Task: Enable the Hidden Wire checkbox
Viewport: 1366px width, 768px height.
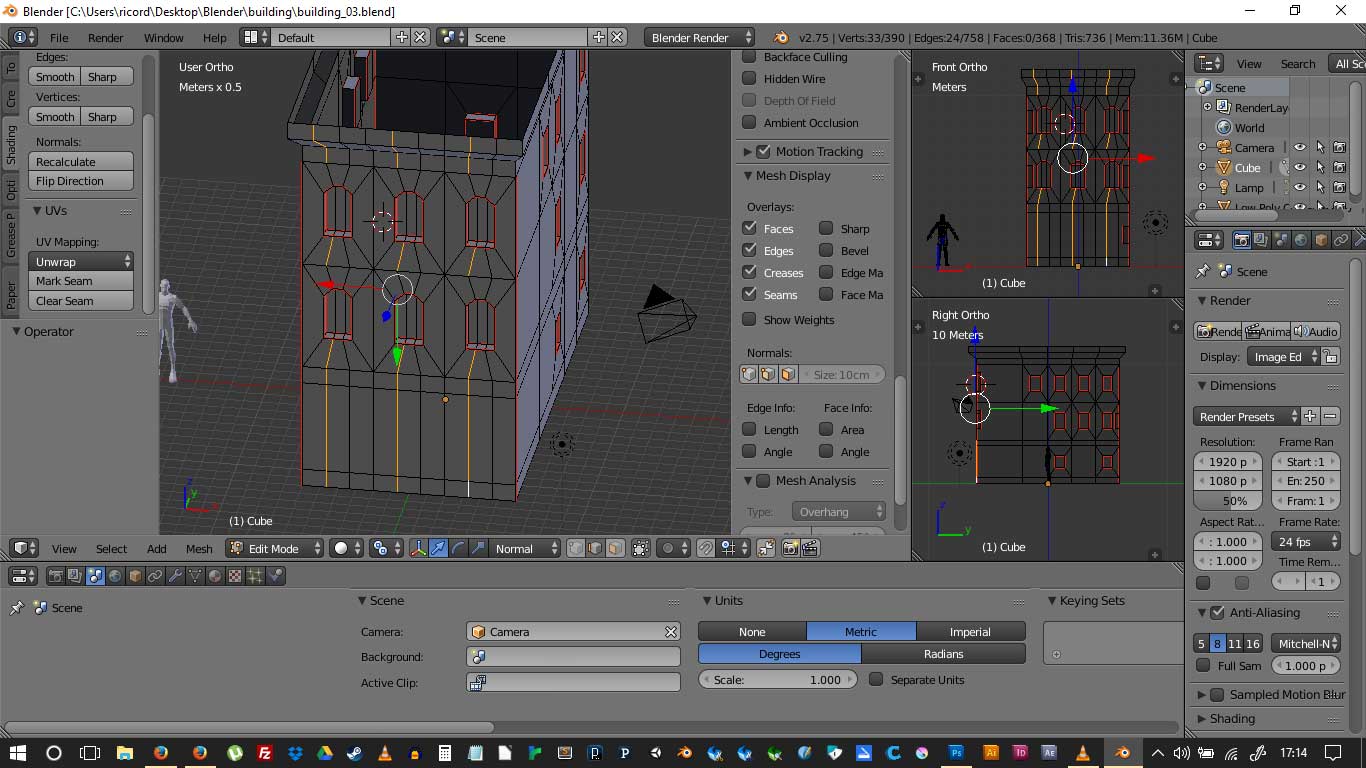Action: pos(749,79)
